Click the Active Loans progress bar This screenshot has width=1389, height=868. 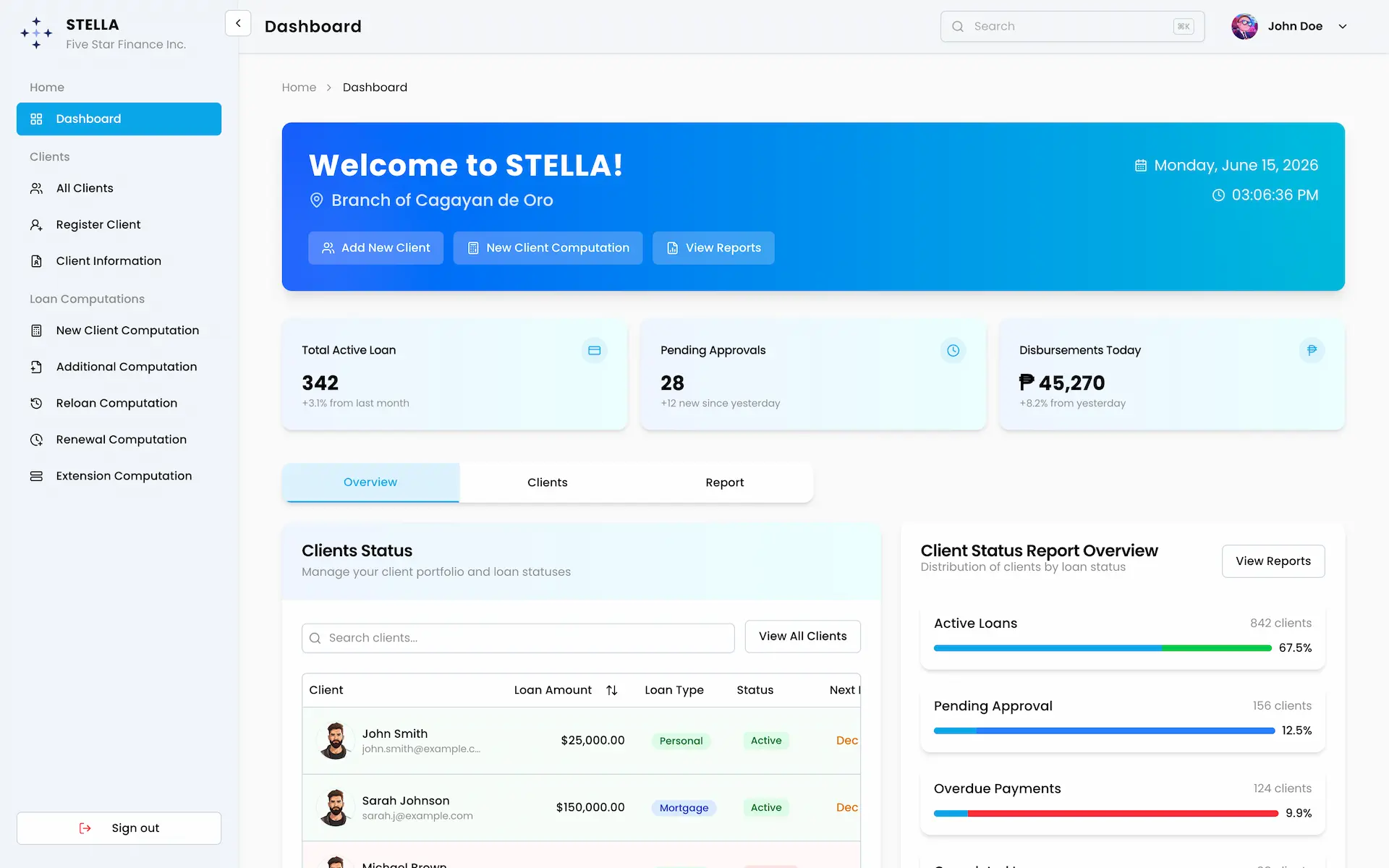(x=1103, y=648)
